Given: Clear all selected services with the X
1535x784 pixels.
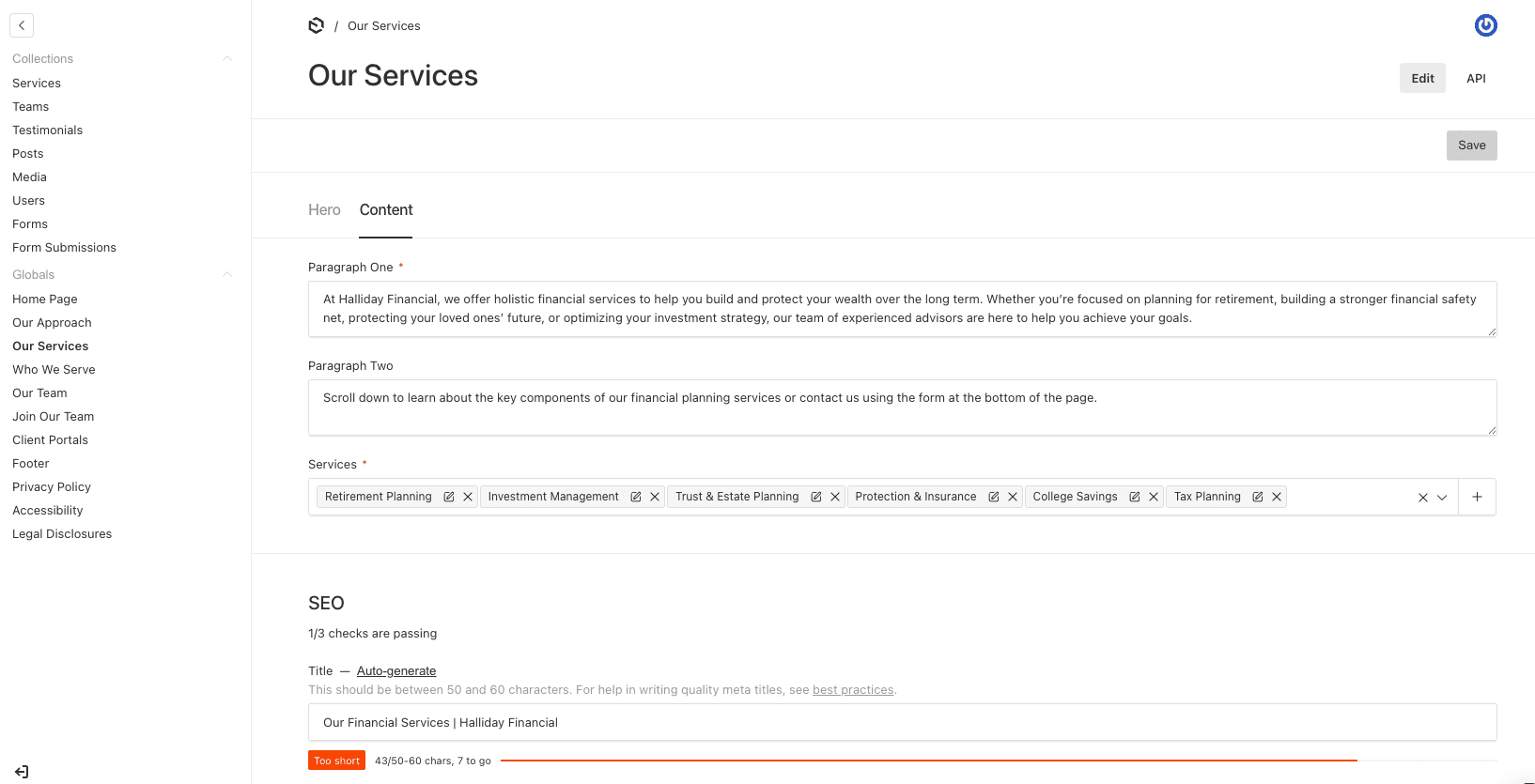Looking at the screenshot, I should 1422,498.
